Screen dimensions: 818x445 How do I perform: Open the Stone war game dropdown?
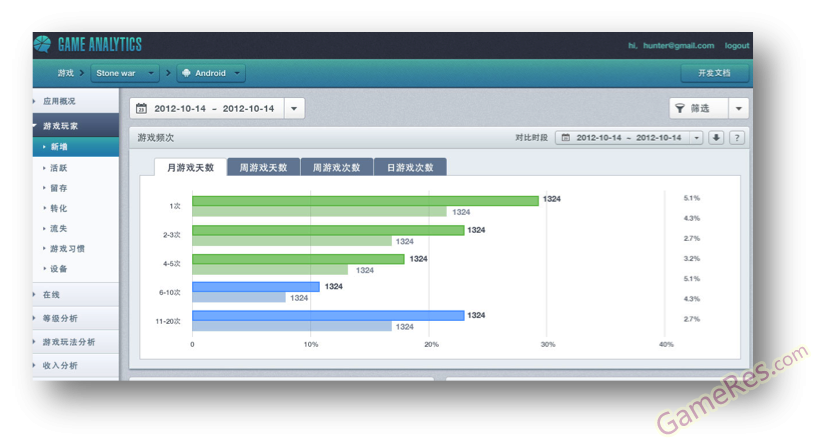click(125, 73)
